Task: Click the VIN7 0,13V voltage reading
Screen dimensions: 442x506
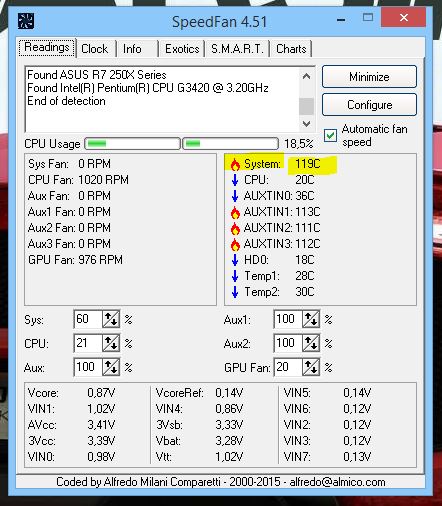Action: pyautogui.click(x=327, y=457)
